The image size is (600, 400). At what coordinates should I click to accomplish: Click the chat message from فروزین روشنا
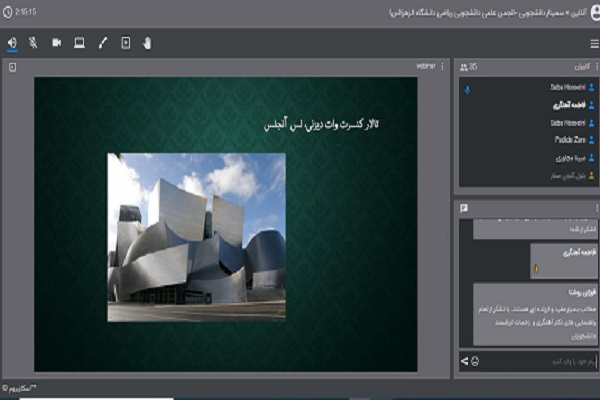[x=535, y=314]
